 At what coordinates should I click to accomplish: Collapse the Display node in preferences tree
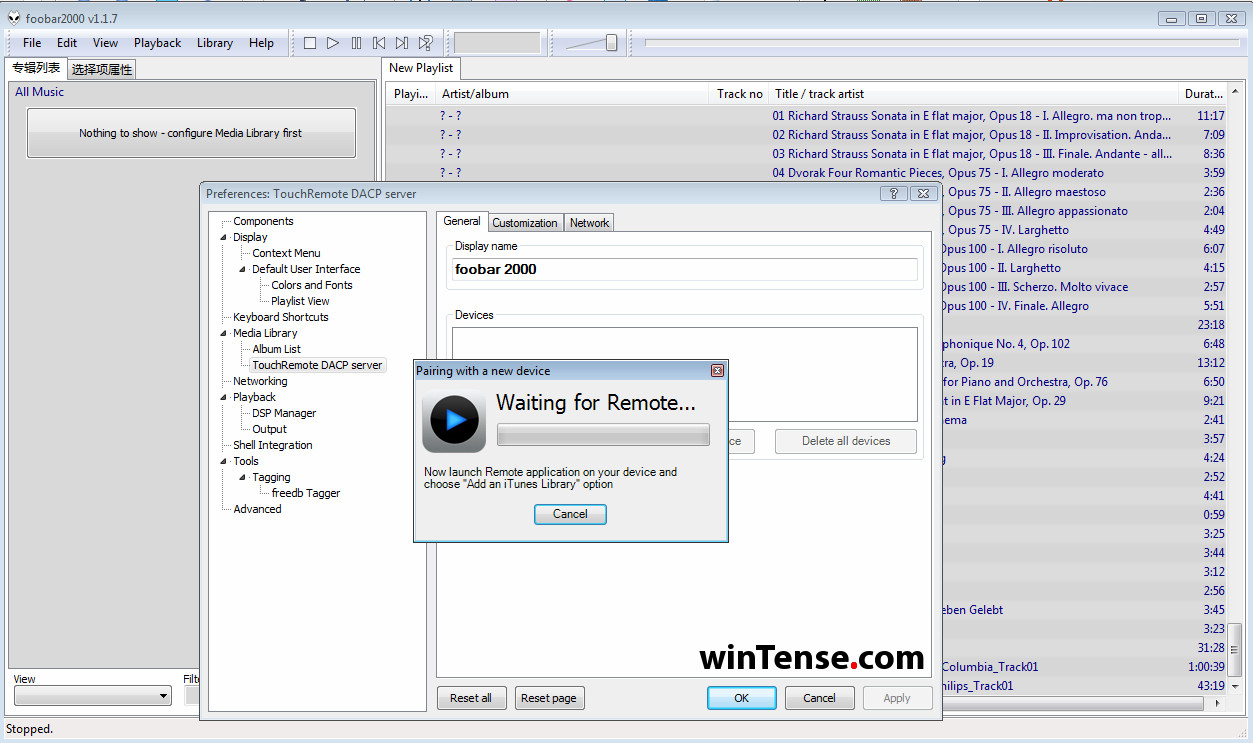point(224,238)
